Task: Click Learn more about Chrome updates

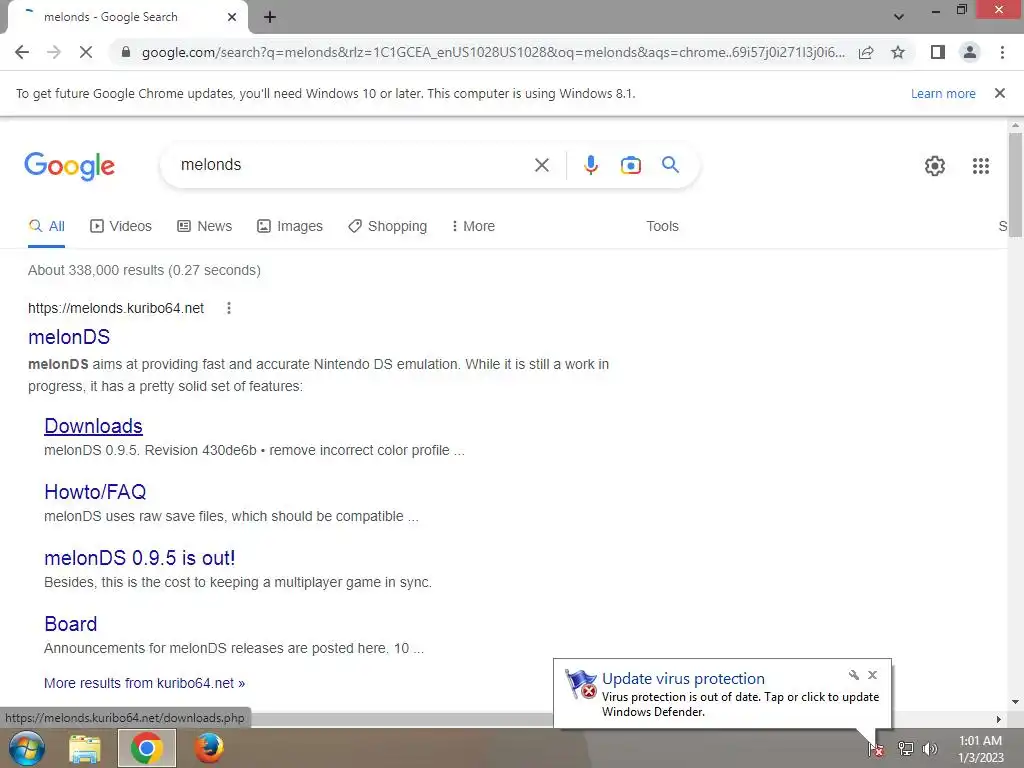Action: (943, 93)
